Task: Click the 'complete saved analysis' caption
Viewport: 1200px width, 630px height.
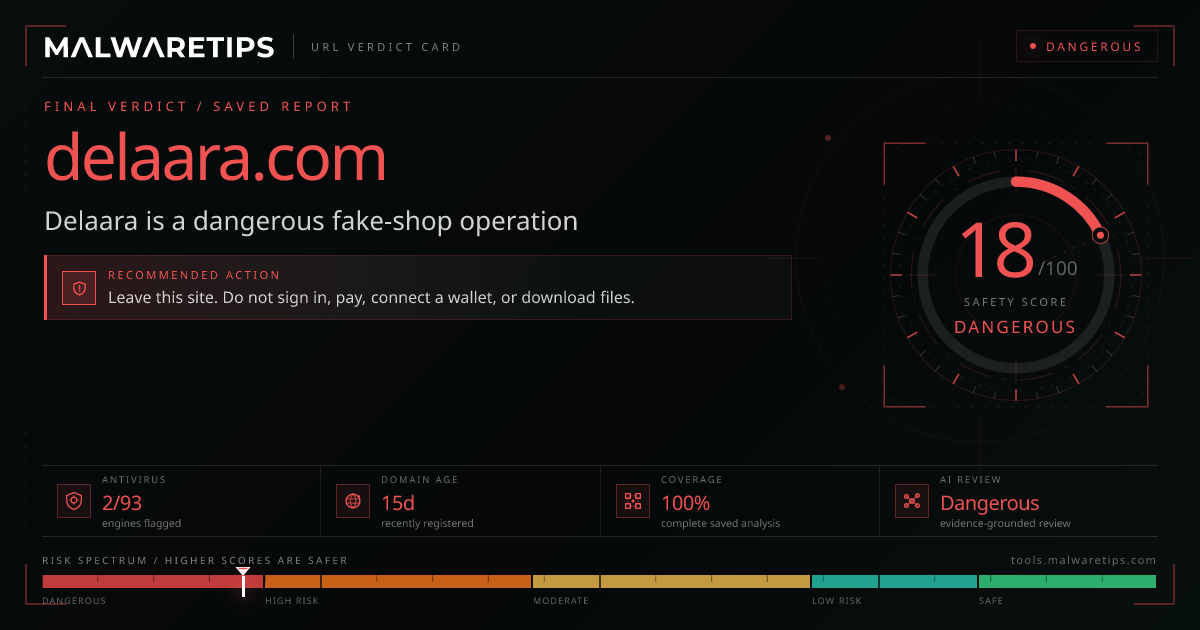Action: point(720,523)
